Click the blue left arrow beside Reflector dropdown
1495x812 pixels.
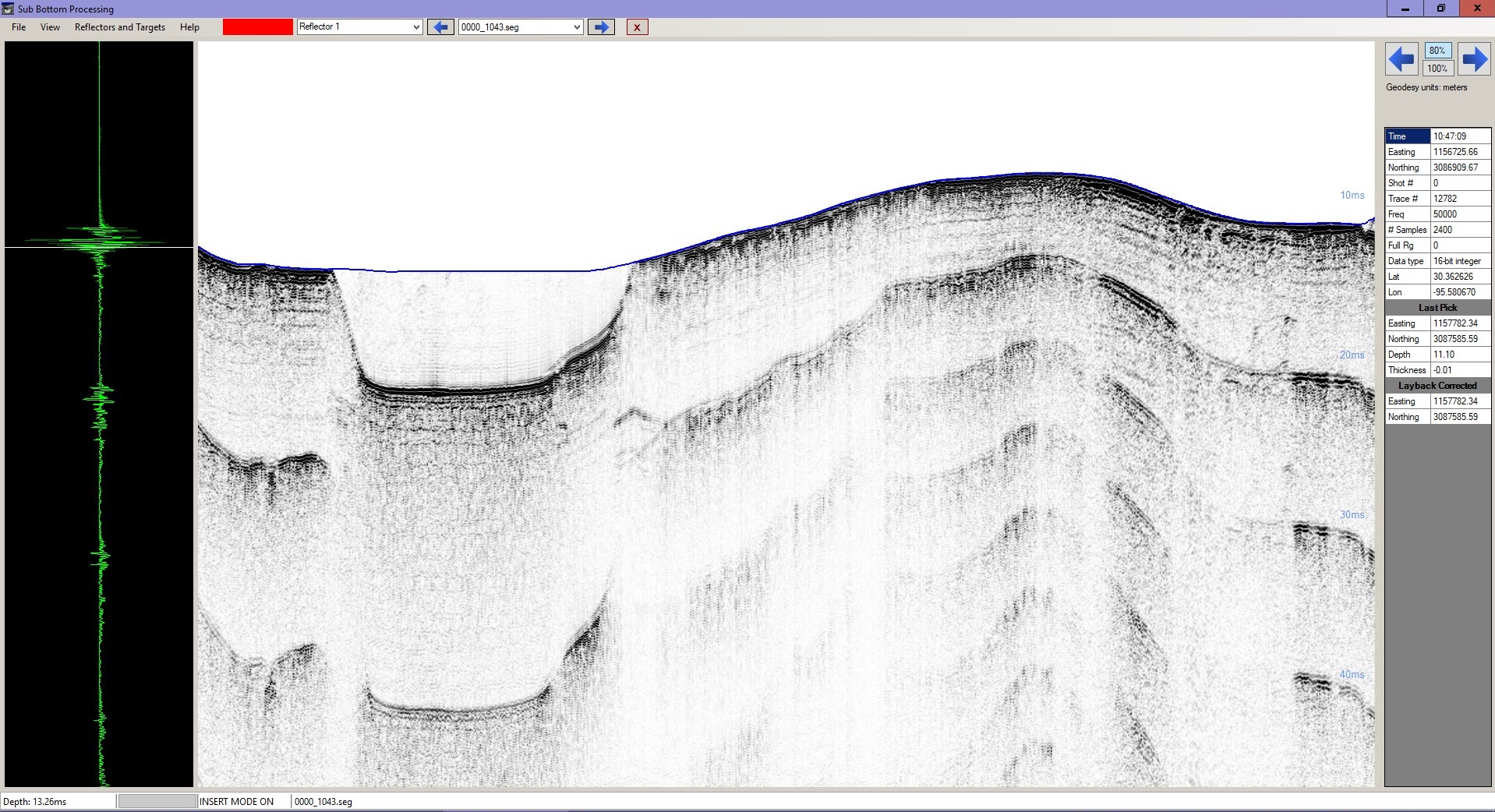440,27
